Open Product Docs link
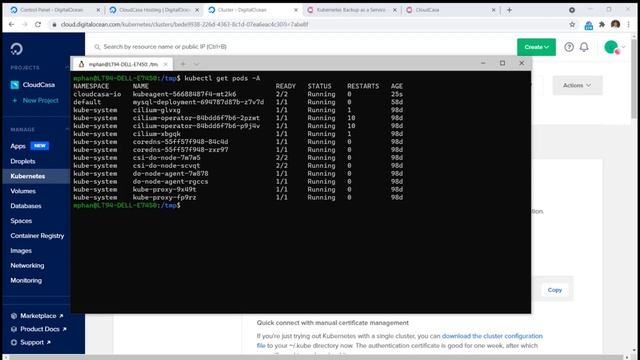Screen dimensions: 640x360 pos(38,329)
